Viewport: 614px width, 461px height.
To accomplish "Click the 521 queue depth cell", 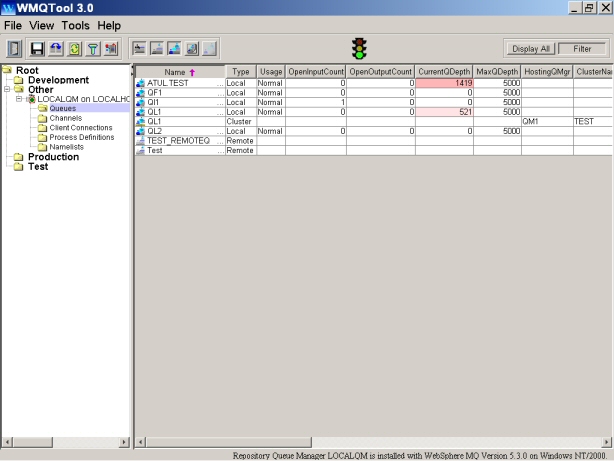I will pos(444,112).
